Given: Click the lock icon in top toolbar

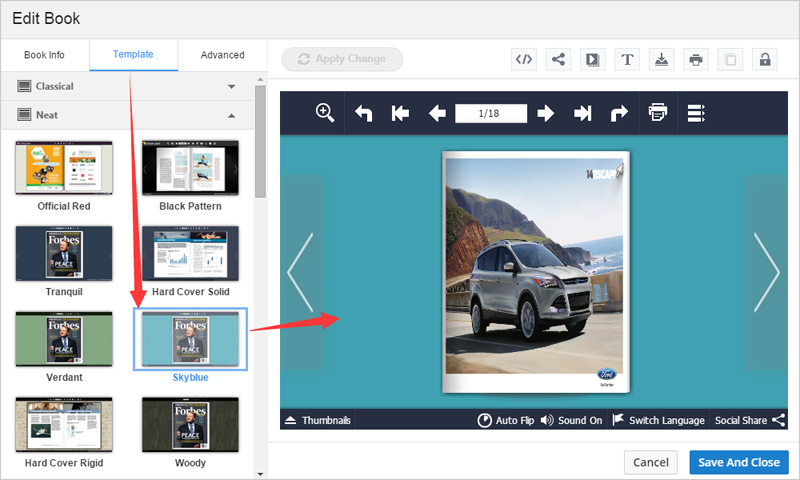Looking at the screenshot, I should pyautogui.click(x=765, y=59).
